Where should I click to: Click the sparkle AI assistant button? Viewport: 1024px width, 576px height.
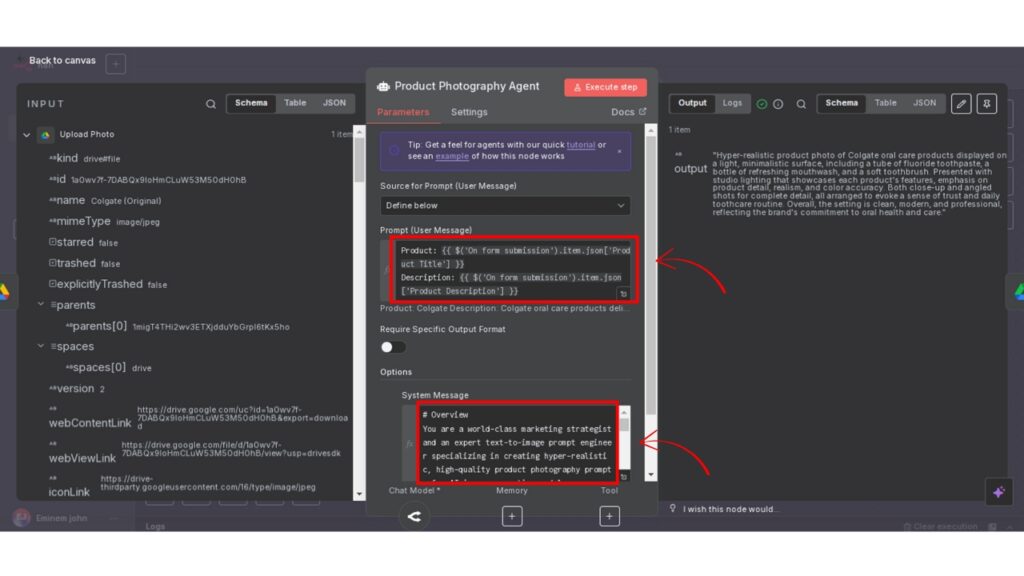click(996, 492)
